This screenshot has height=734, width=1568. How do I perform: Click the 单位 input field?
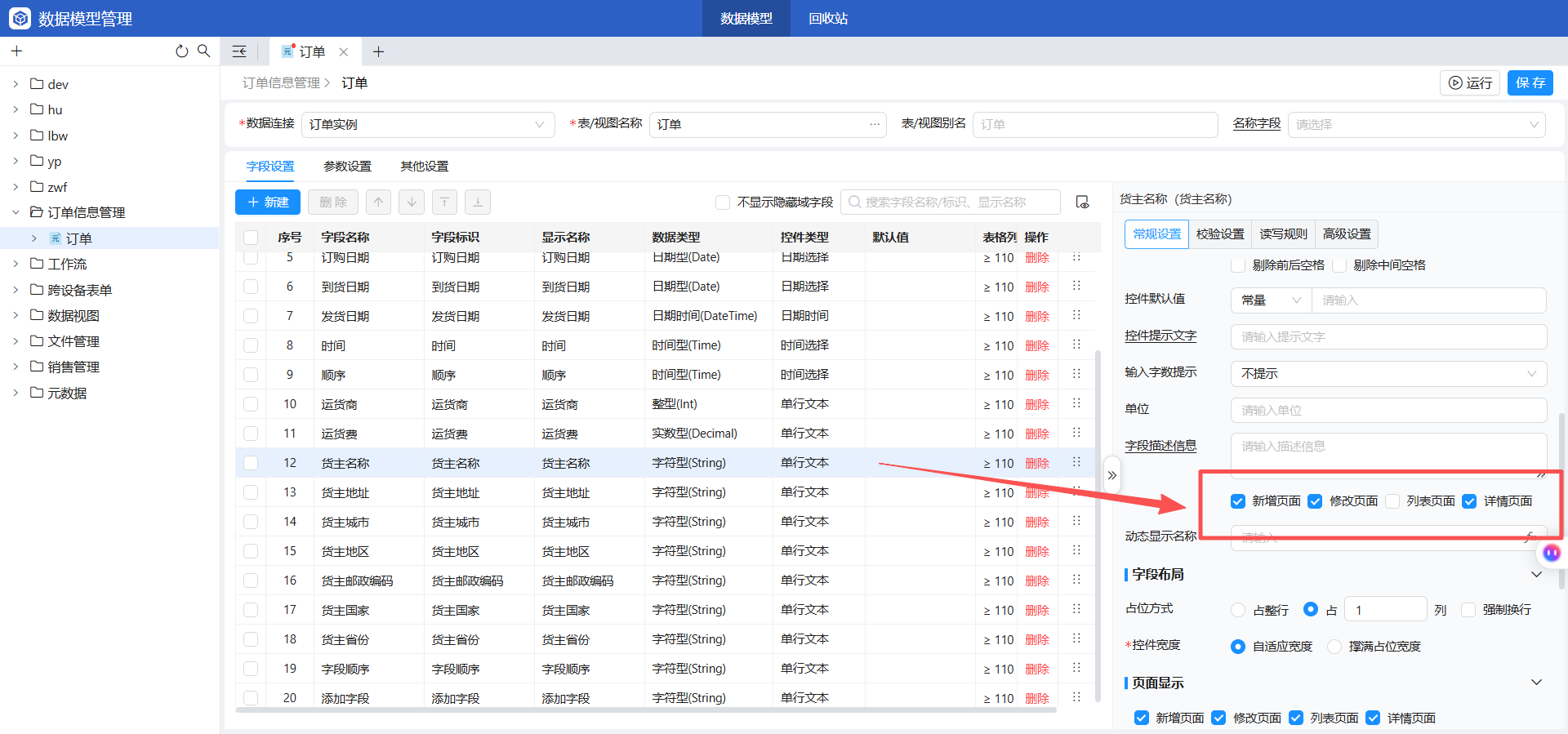(1388, 410)
